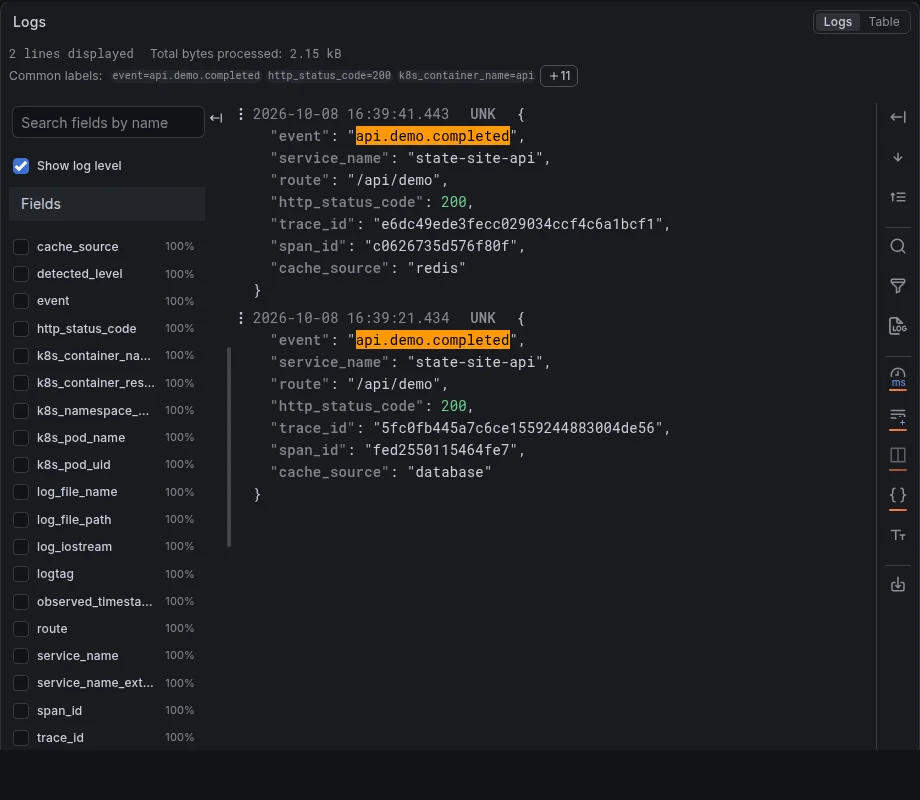Viewport: 920px width, 800px height.
Task: Click trace_id value 5fc0fb445a7c6ce1559244883004de56
Action: point(518,428)
